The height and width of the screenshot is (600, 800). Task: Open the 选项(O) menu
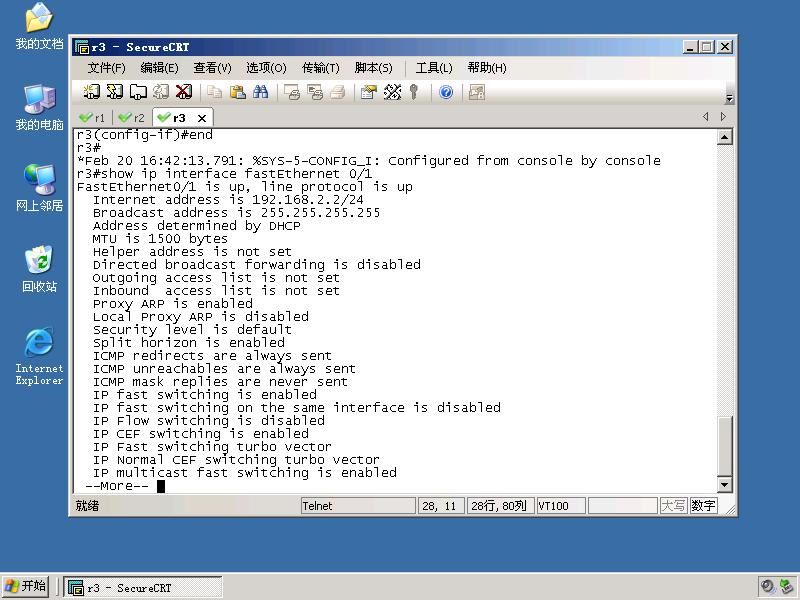[266, 68]
